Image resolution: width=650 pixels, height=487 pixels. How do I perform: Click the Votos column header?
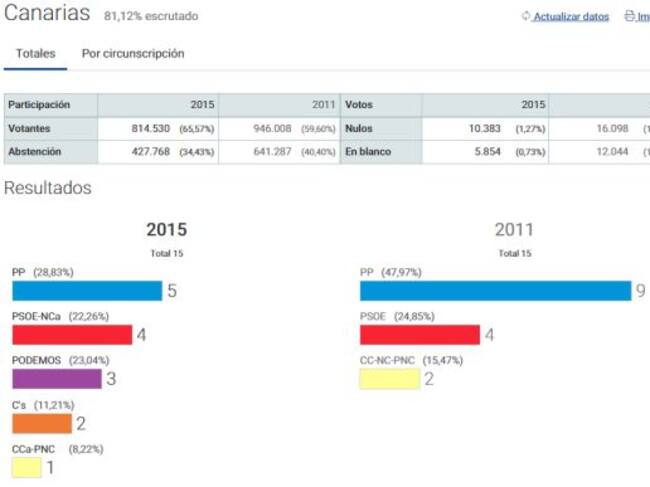359,105
